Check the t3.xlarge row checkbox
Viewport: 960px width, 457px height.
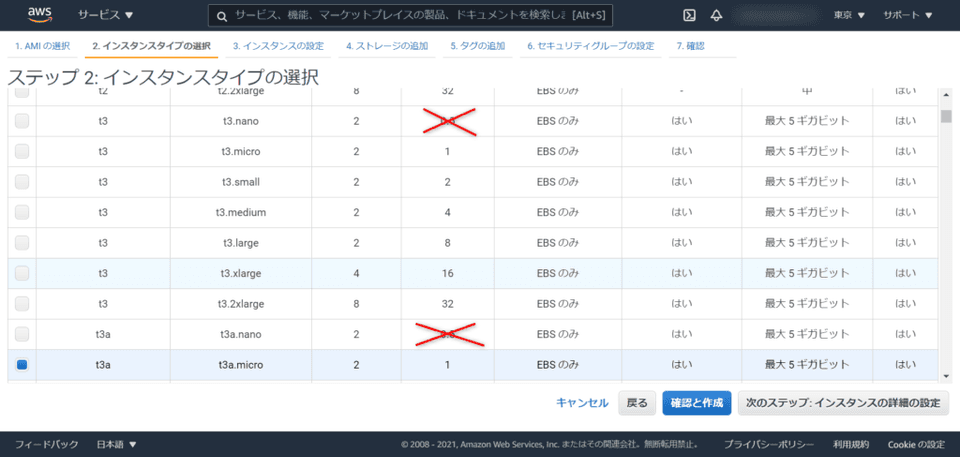[22, 273]
